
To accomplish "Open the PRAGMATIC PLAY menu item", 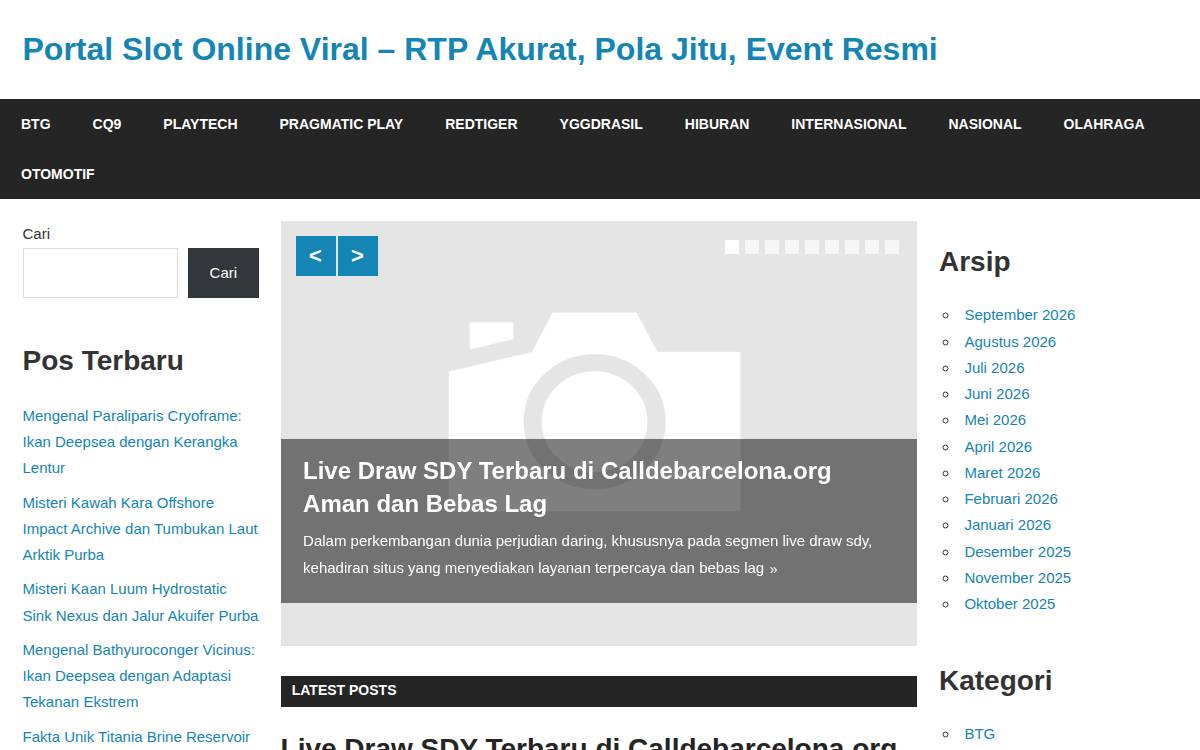I will point(341,124).
